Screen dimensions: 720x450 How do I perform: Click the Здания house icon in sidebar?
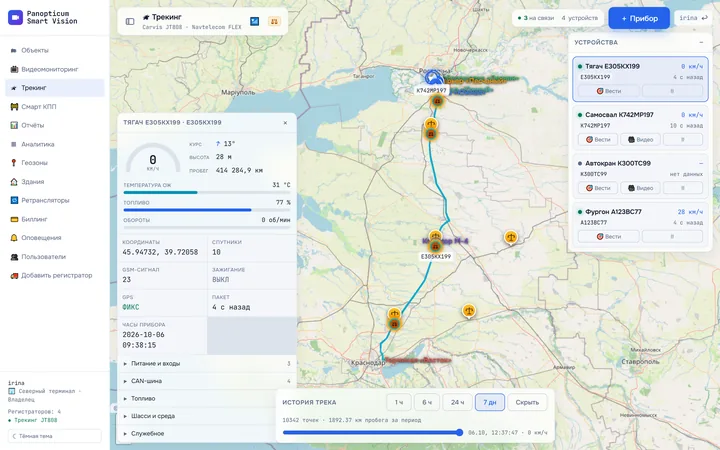coord(14,181)
